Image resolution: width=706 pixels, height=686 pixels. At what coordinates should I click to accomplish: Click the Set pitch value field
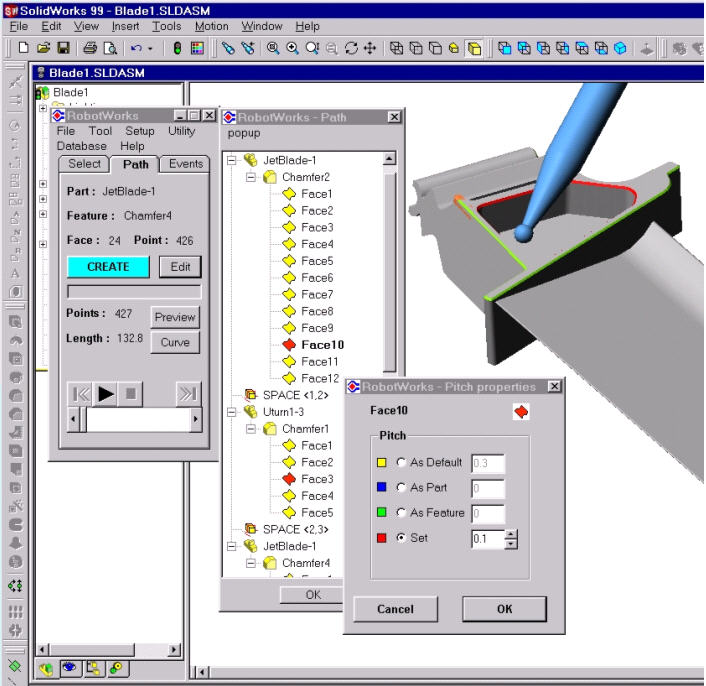pos(487,539)
